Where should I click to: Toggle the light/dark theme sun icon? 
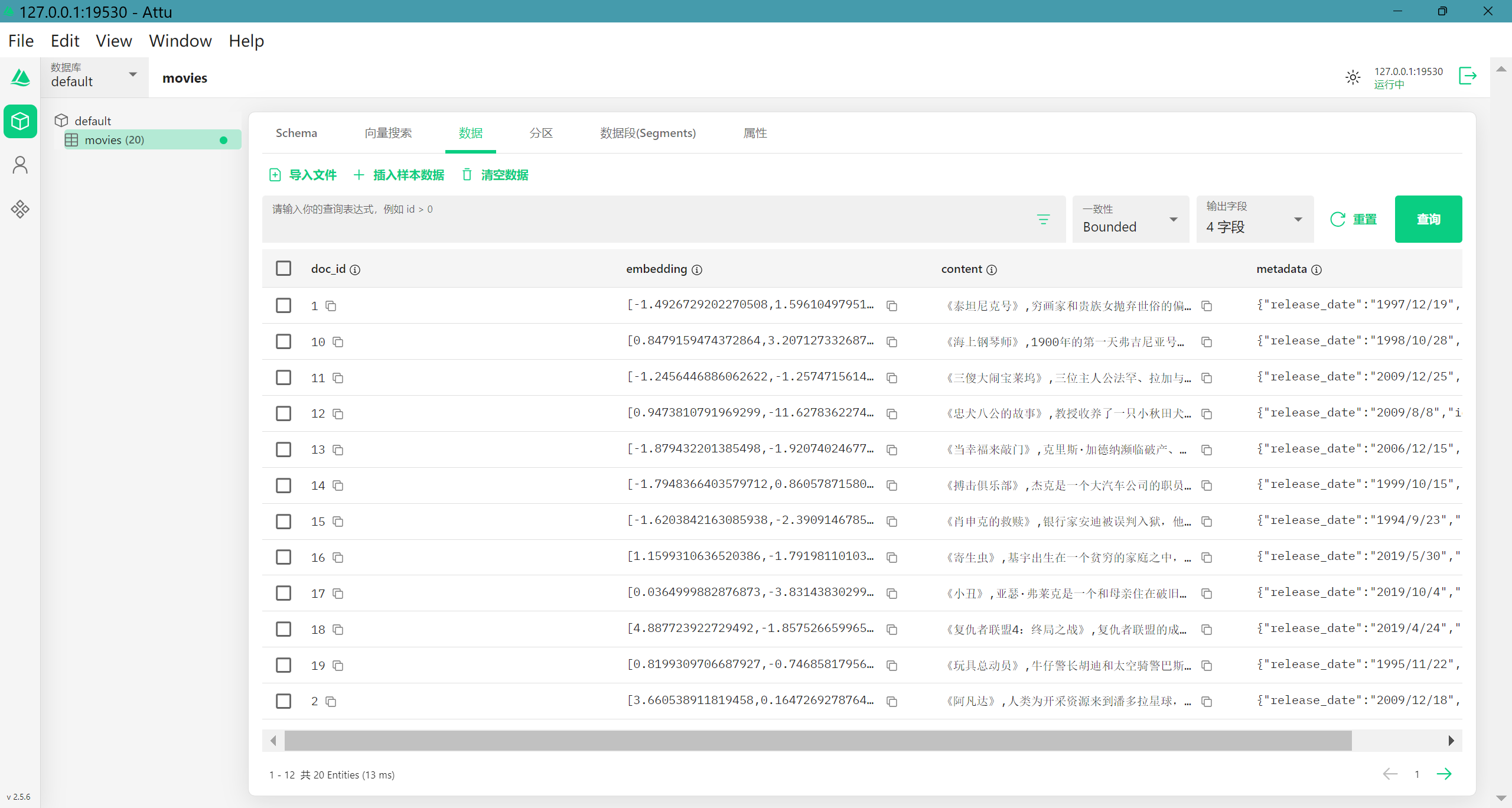tap(1353, 77)
